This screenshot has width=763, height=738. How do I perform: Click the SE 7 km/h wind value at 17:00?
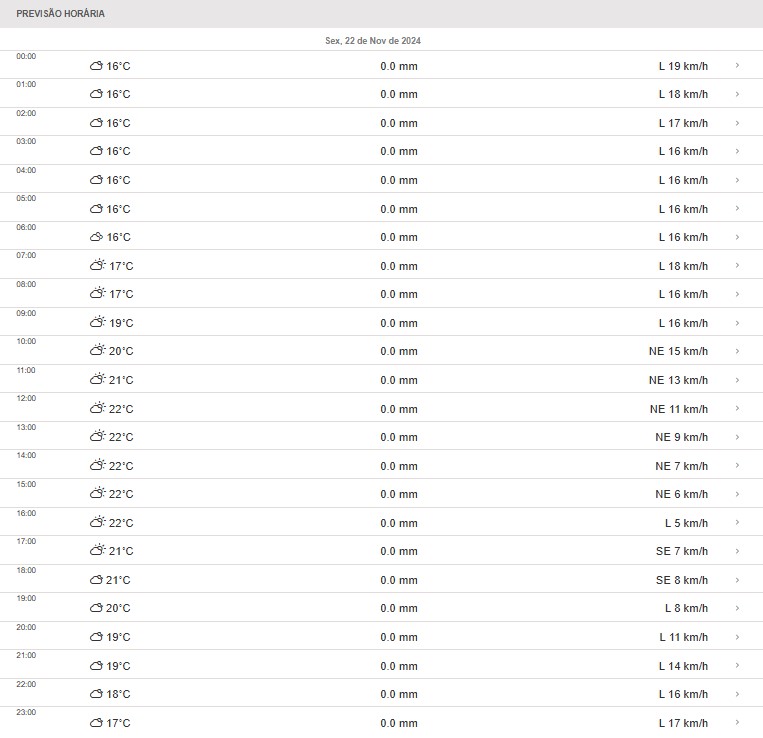(681, 551)
